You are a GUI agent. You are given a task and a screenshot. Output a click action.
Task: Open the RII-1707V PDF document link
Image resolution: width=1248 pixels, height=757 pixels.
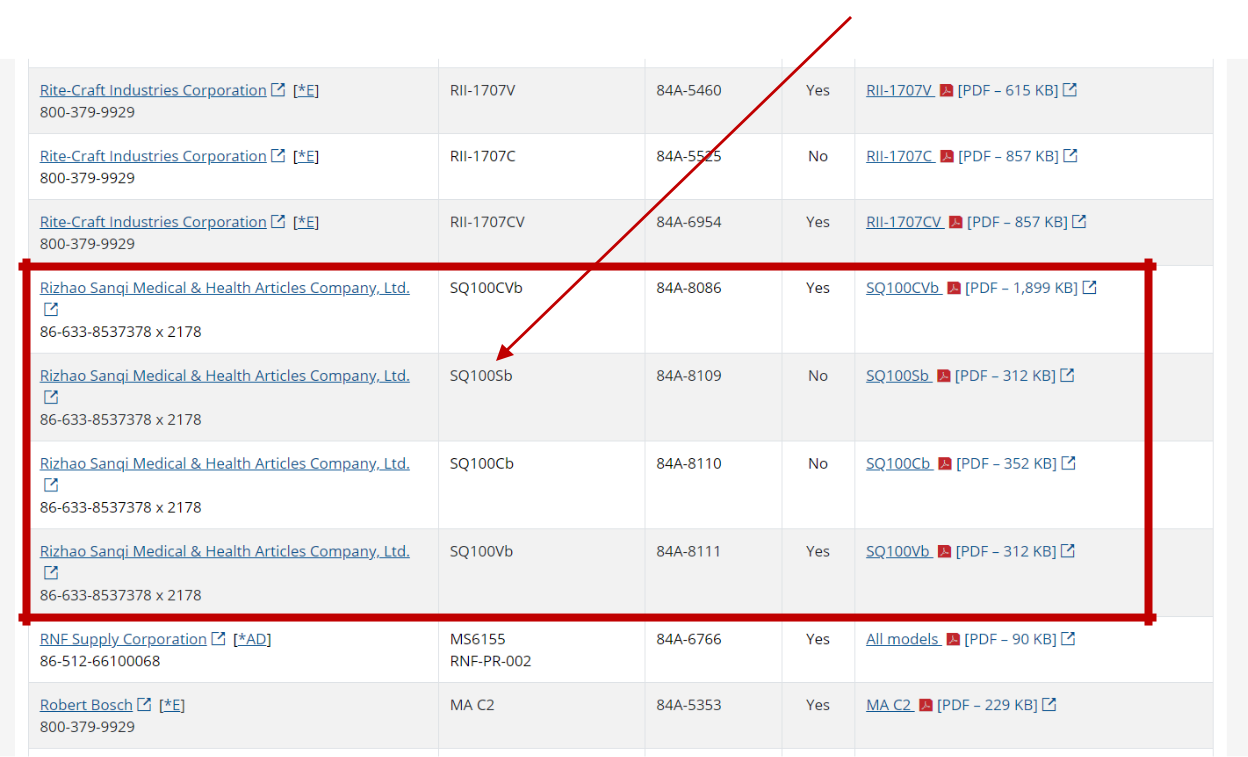pos(899,90)
